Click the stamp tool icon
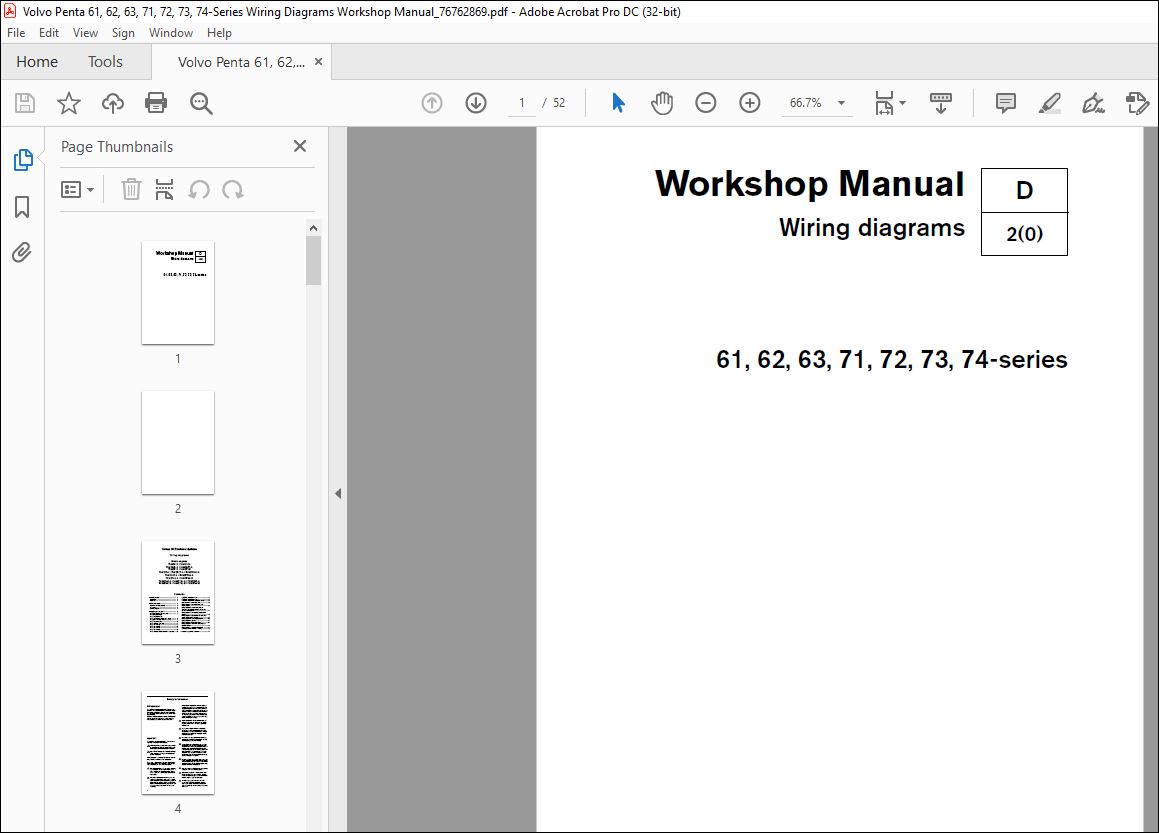Image resolution: width=1159 pixels, height=833 pixels. click(x=1137, y=103)
